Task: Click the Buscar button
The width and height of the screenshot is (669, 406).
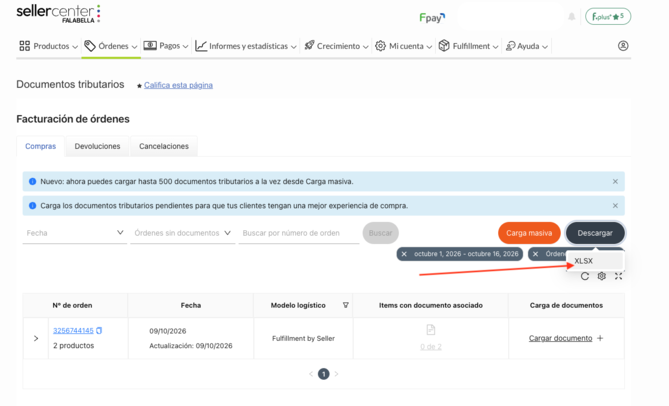Action: click(x=381, y=233)
